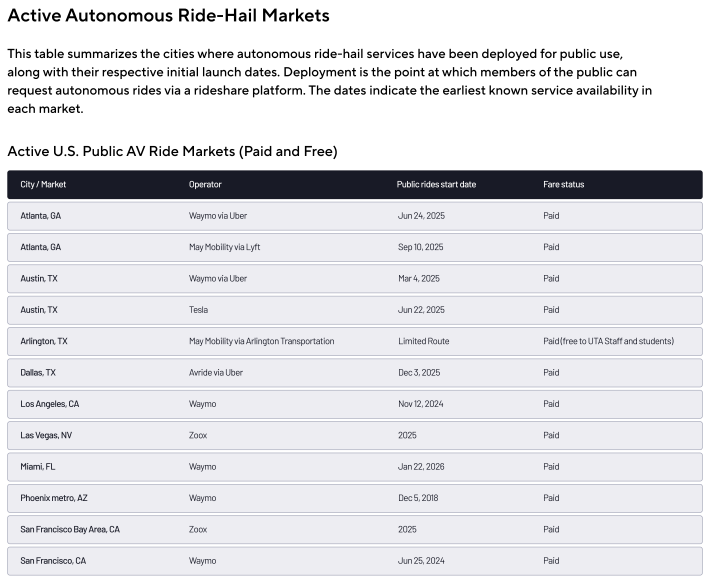The image size is (707, 581).
Task: Click the Operator column header
Action: tap(205, 184)
